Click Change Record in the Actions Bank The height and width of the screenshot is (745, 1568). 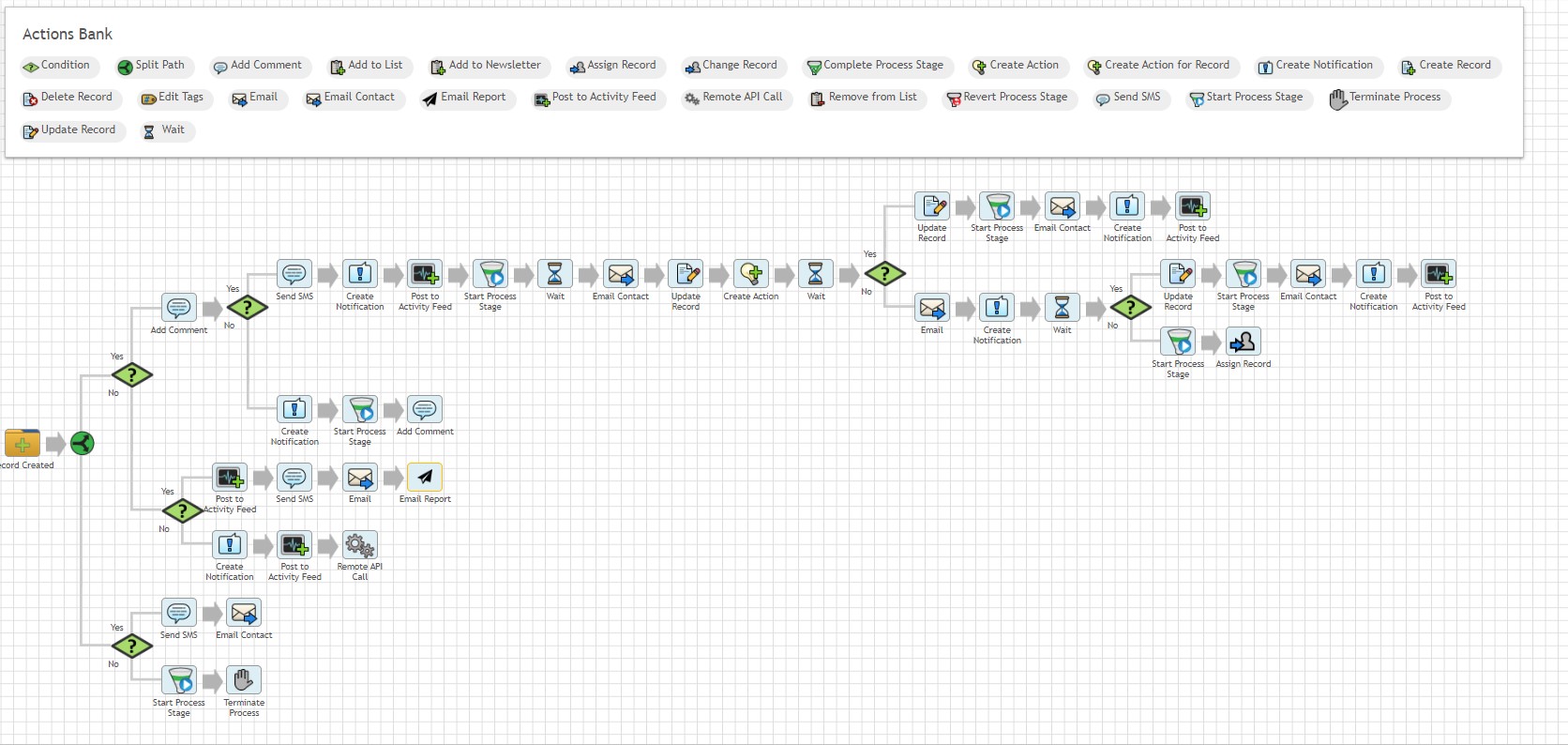731,66
